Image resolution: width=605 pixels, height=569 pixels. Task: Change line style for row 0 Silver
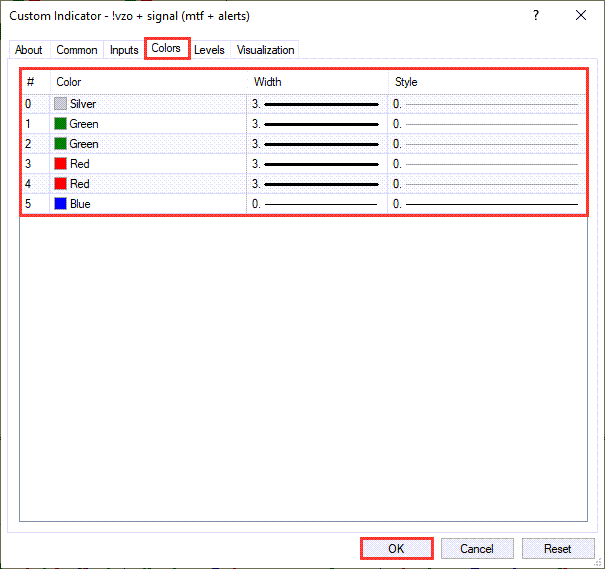click(487, 104)
